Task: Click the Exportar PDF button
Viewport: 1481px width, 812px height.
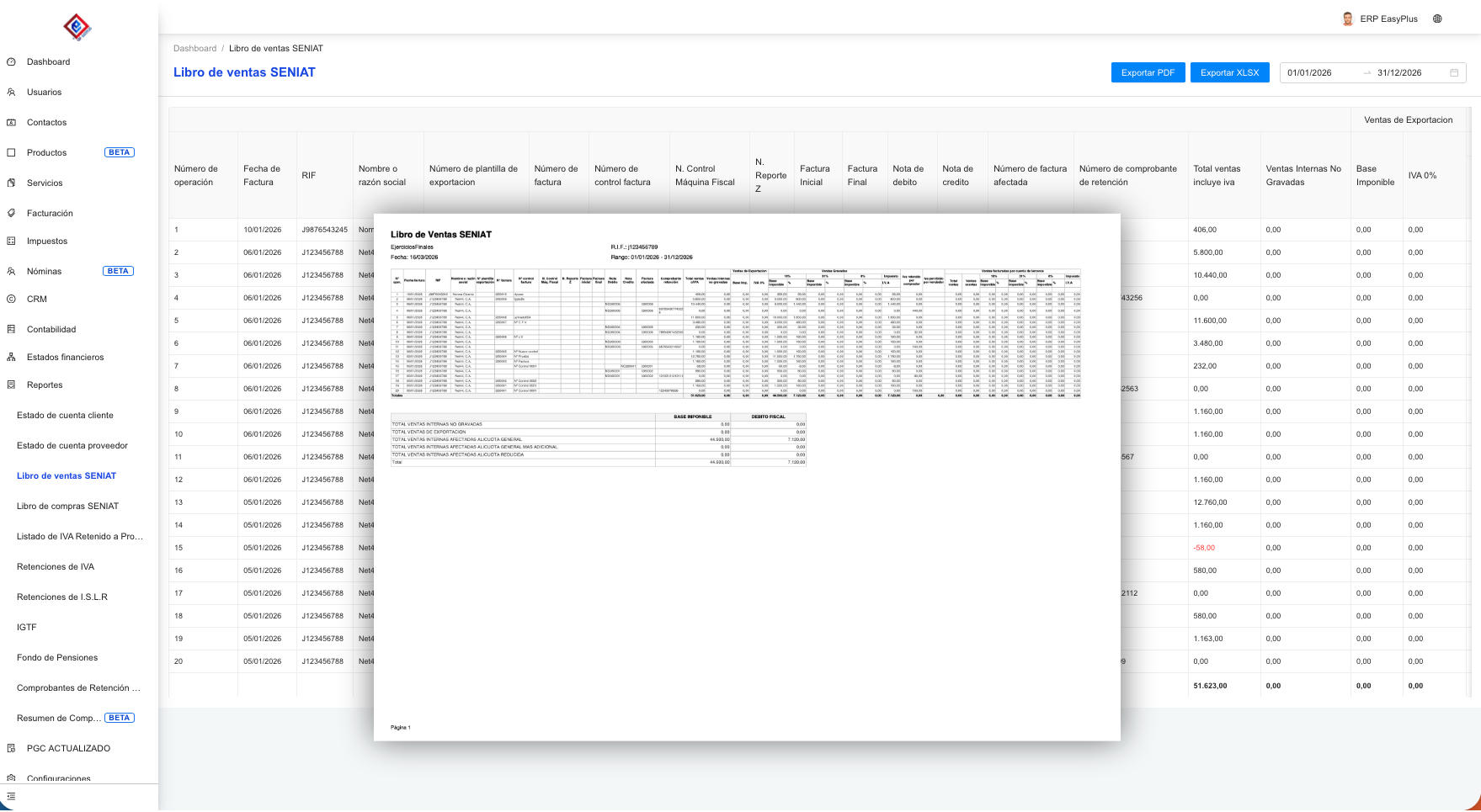Action: pyautogui.click(x=1148, y=73)
